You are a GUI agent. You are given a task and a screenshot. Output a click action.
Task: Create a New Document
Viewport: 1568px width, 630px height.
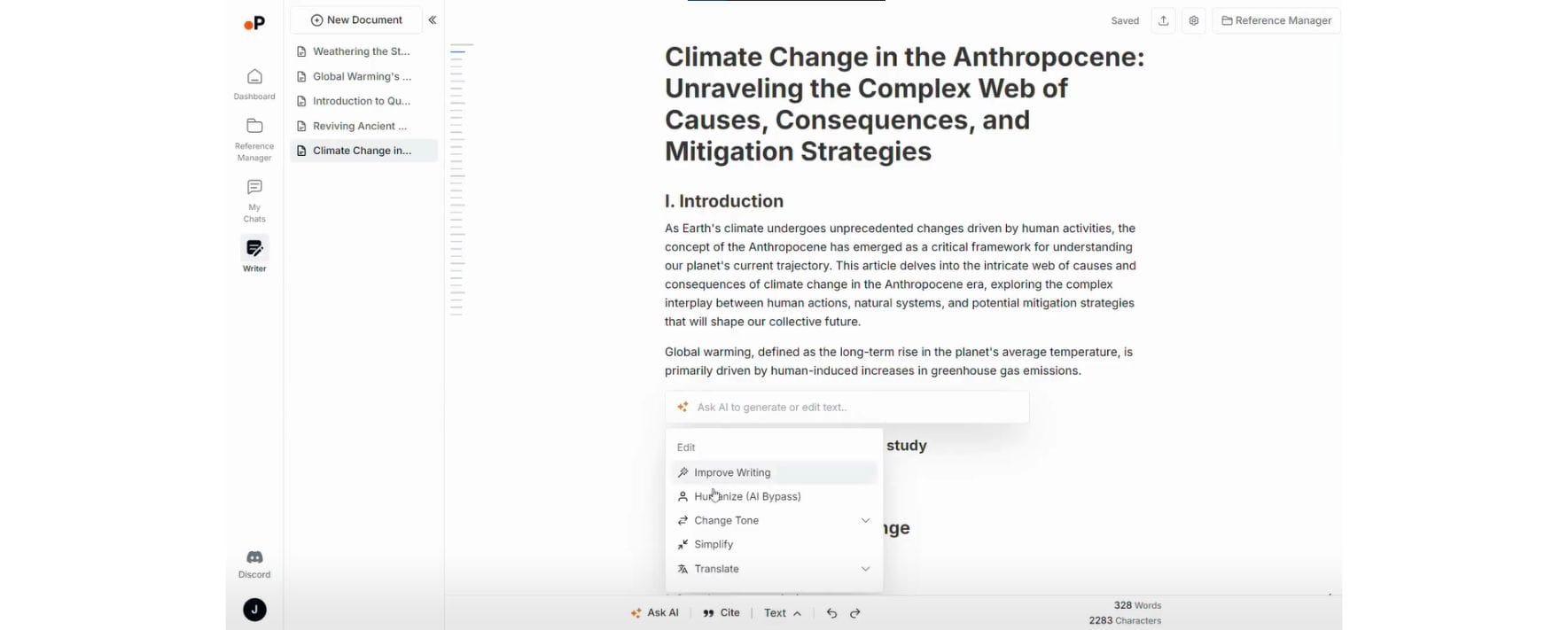[355, 19]
